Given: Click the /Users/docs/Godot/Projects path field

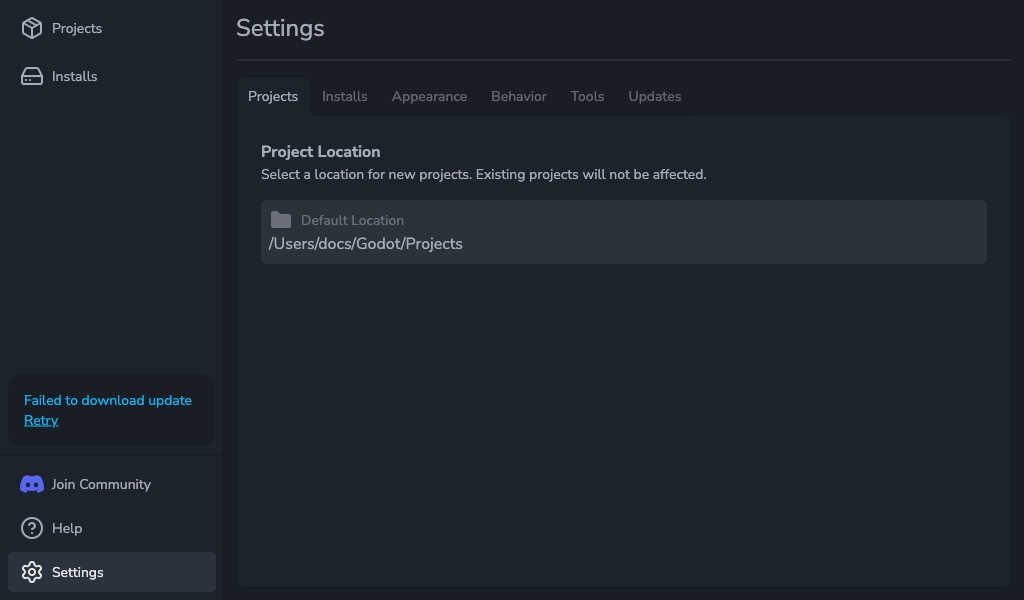Looking at the screenshot, I should [366, 244].
